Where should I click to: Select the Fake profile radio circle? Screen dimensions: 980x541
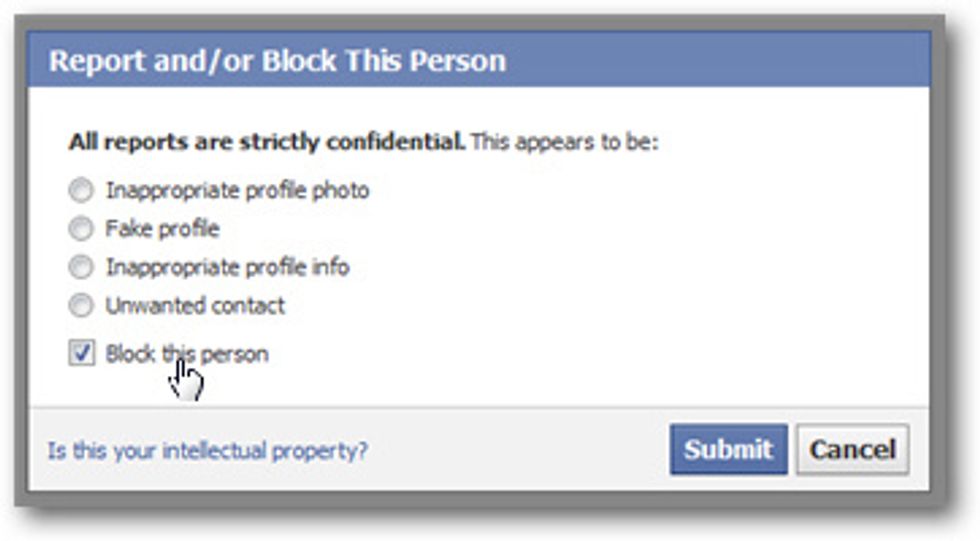81,229
